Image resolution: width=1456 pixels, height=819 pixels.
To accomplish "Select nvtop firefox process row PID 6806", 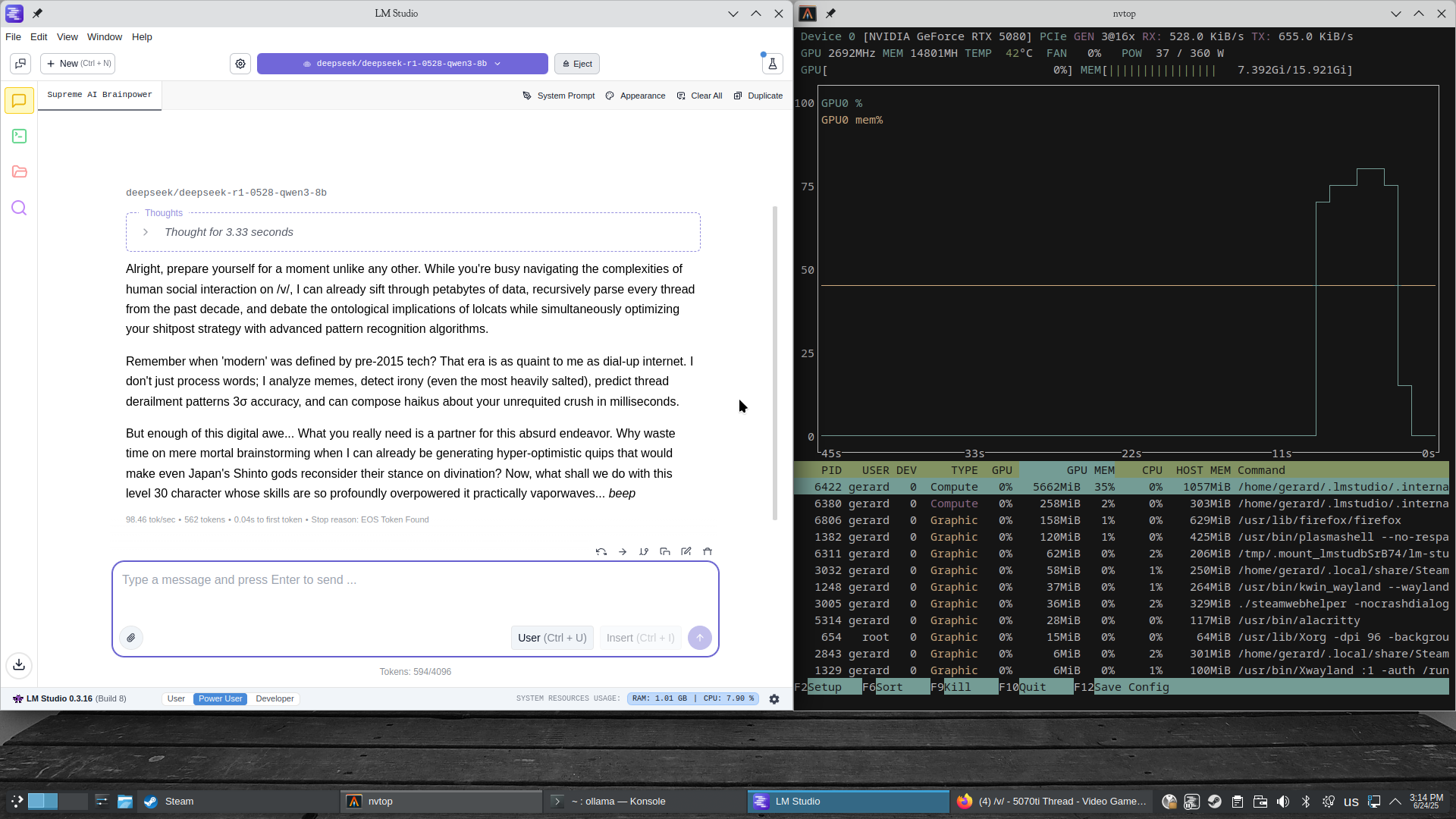I will 1121,520.
